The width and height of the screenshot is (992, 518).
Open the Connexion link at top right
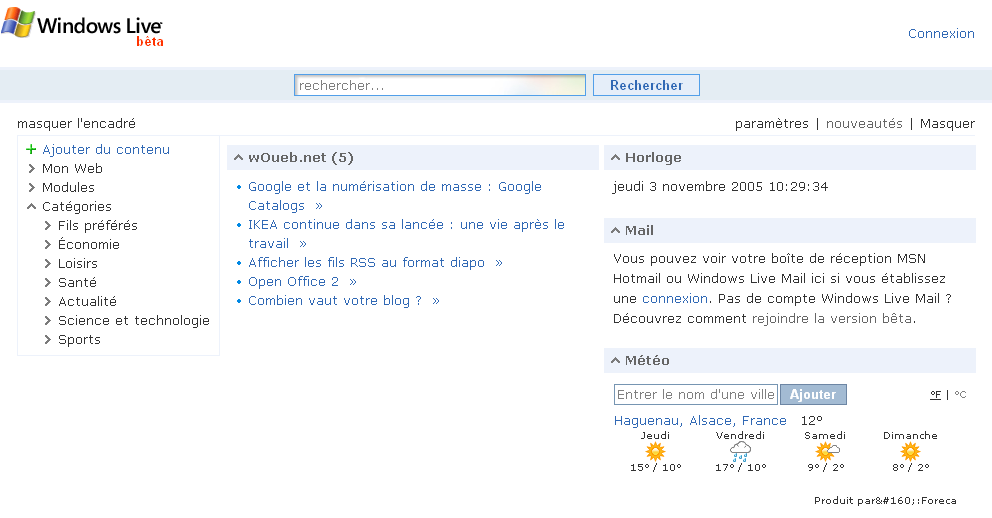pos(941,34)
